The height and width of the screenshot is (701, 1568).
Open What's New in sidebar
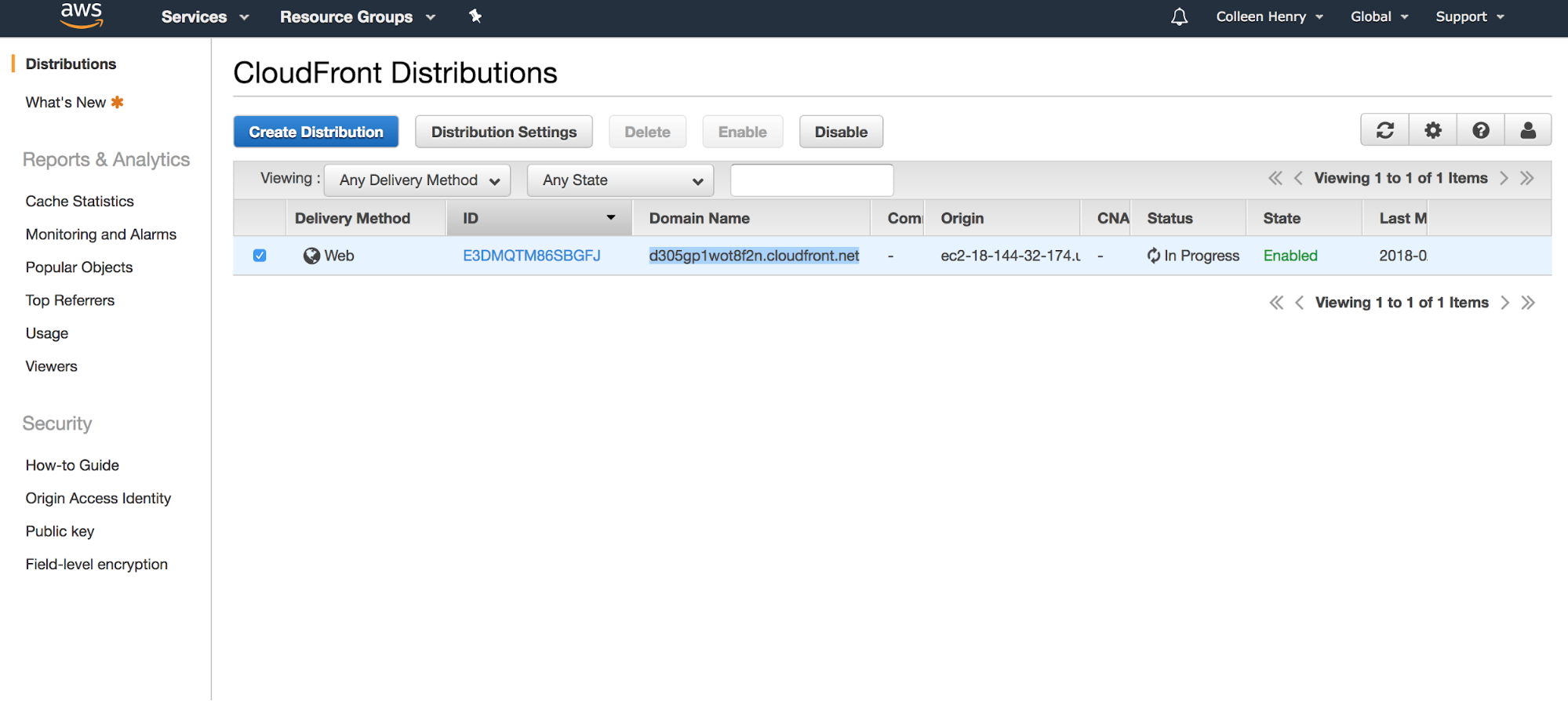[x=66, y=103]
